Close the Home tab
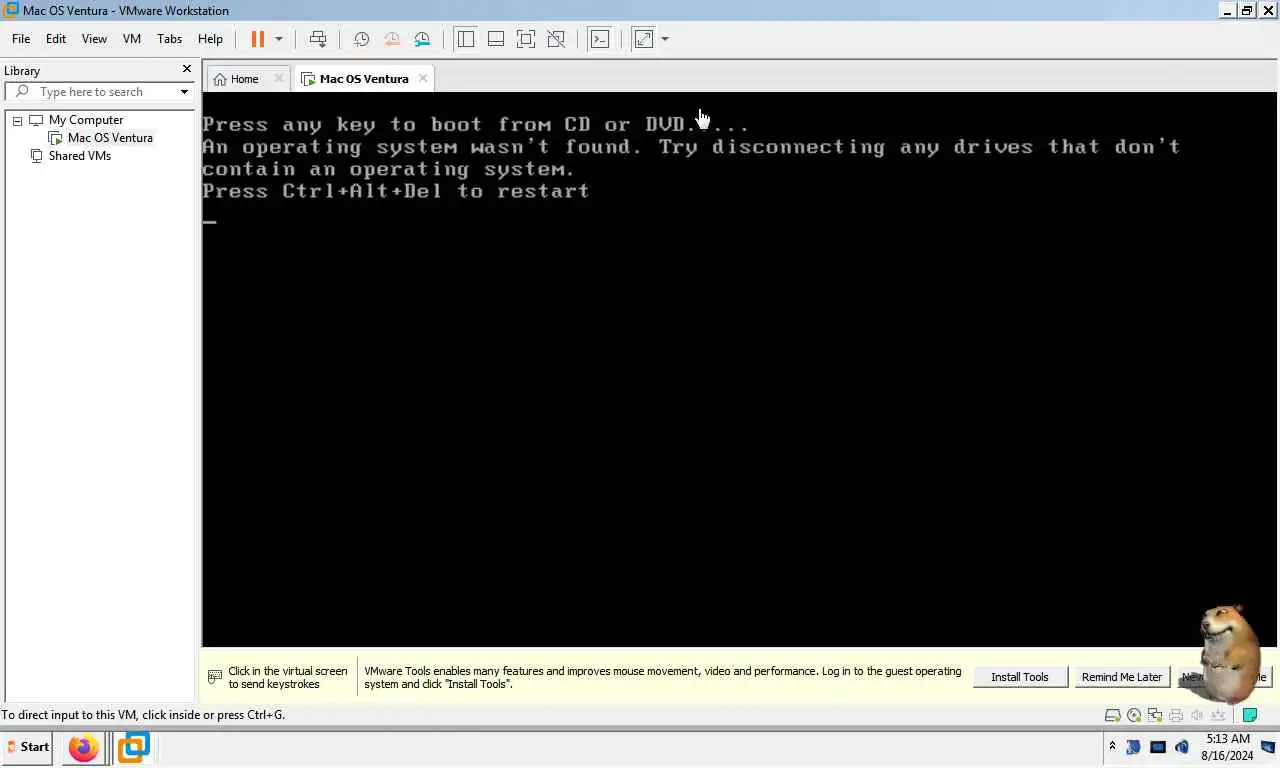Viewport: 1280px width, 768px height. click(278, 78)
